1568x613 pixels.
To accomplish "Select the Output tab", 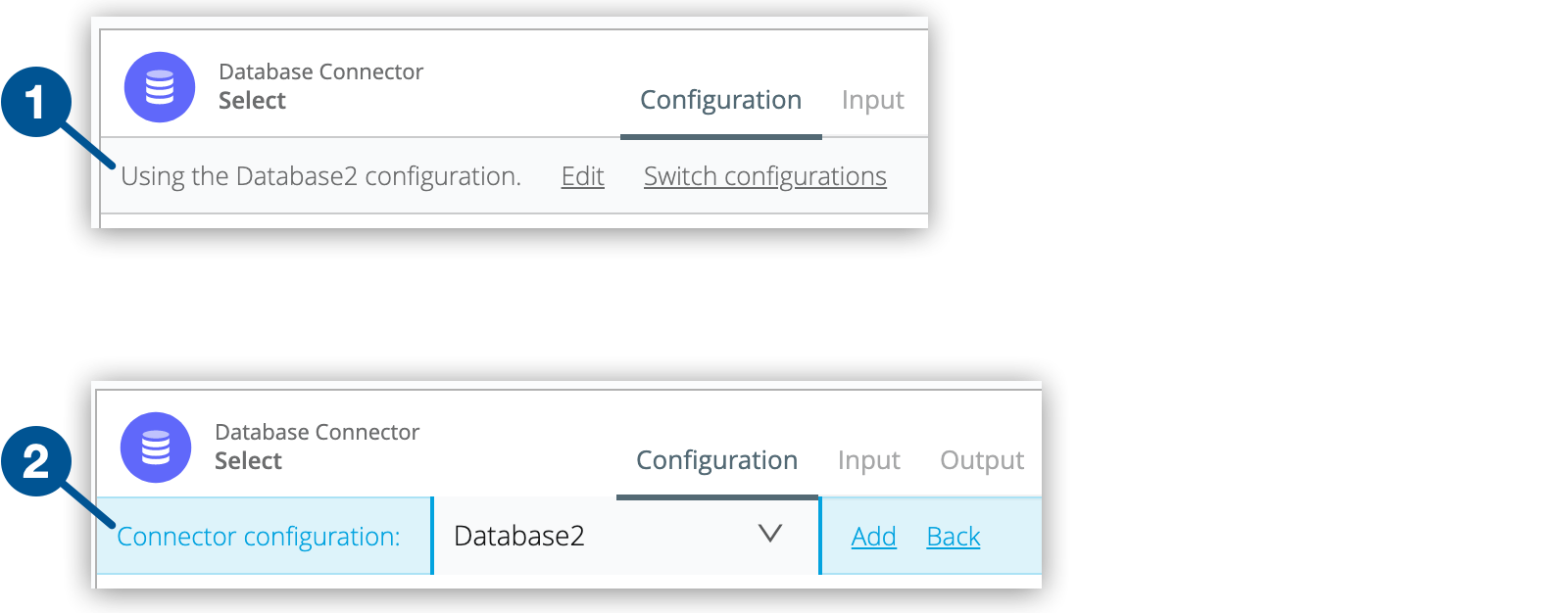I will [981, 459].
